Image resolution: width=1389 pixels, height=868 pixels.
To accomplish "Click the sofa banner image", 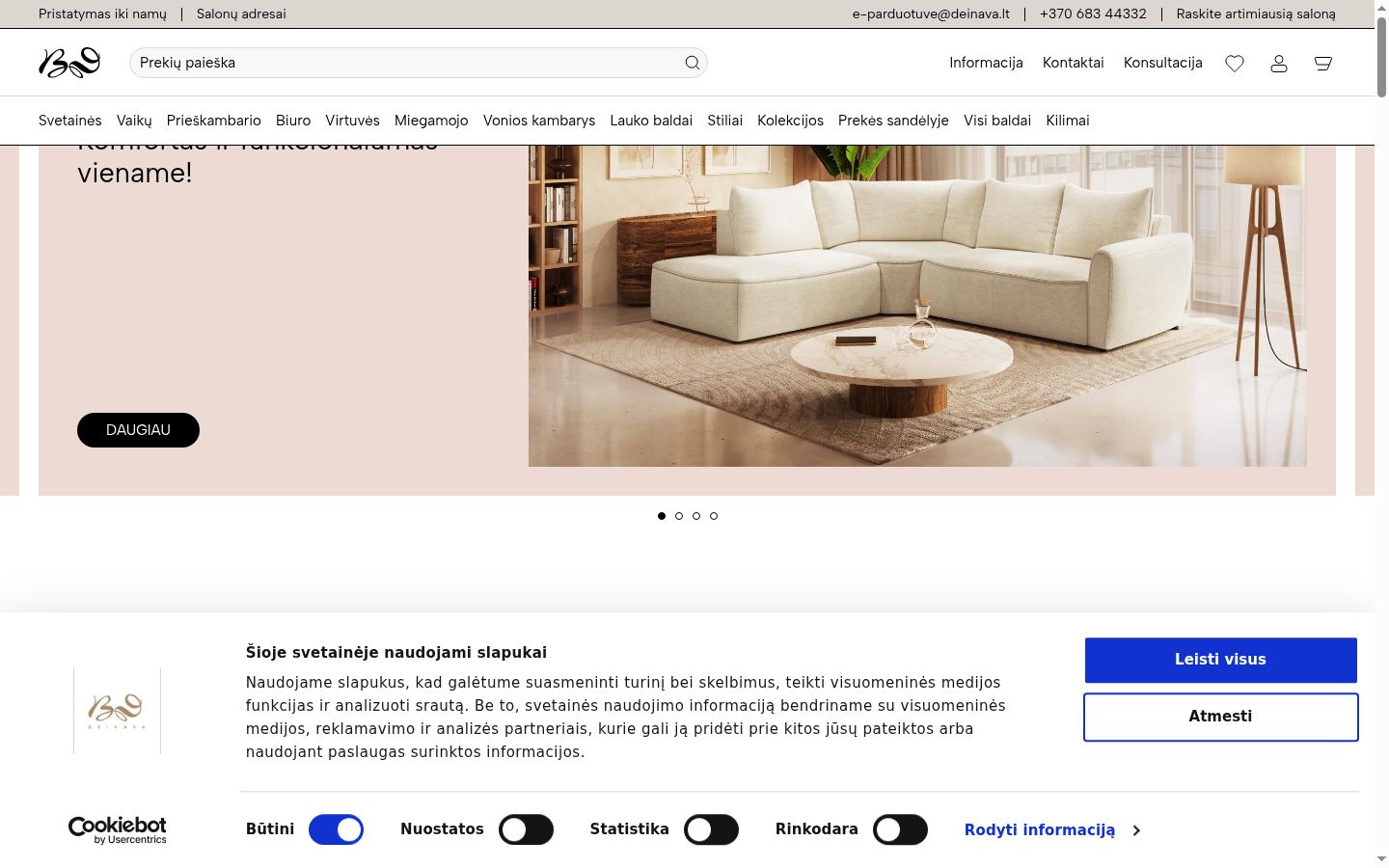I will click(x=917, y=306).
